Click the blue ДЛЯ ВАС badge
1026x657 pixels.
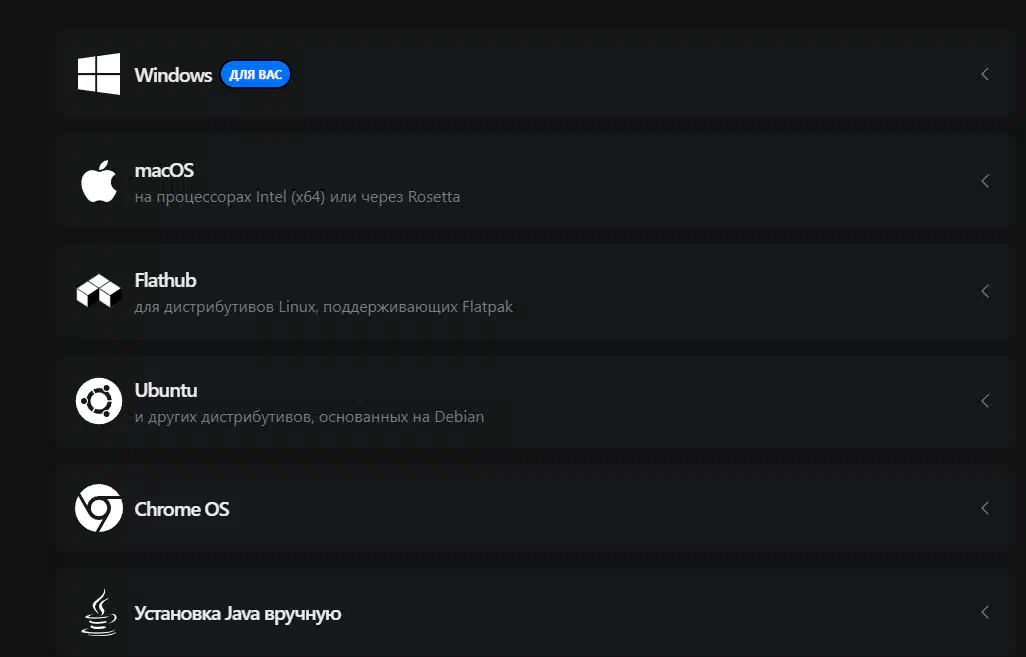coord(255,75)
